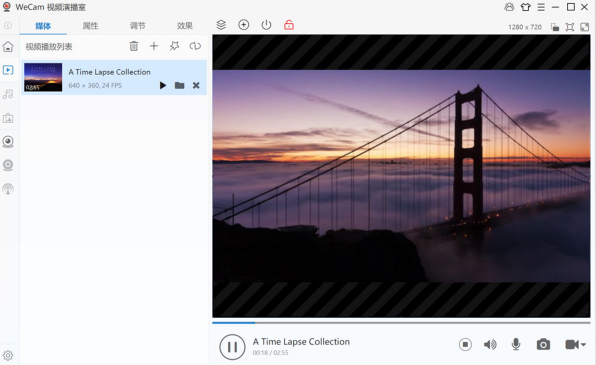The width and height of the screenshot is (596, 365).
Task: Open the hamburger menu in title bar
Action: (541, 7)
